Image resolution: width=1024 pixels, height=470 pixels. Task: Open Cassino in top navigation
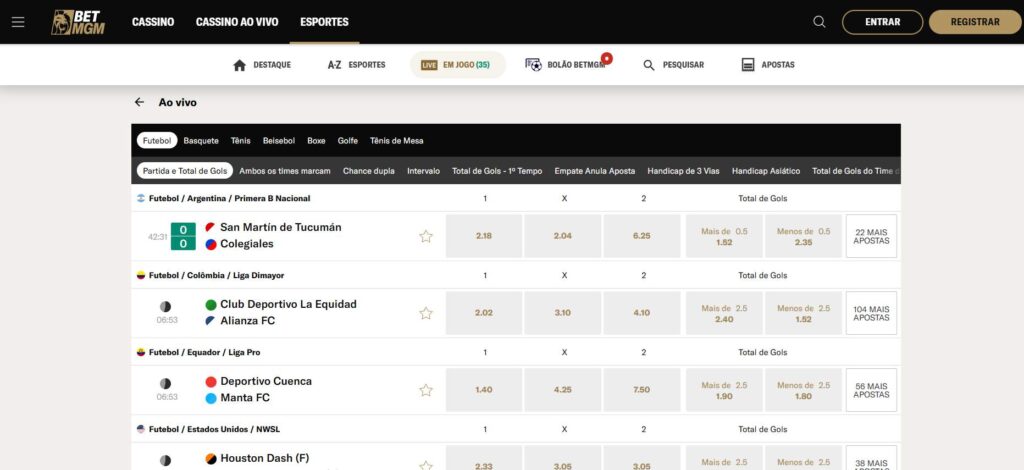click(x=153, y=22)
